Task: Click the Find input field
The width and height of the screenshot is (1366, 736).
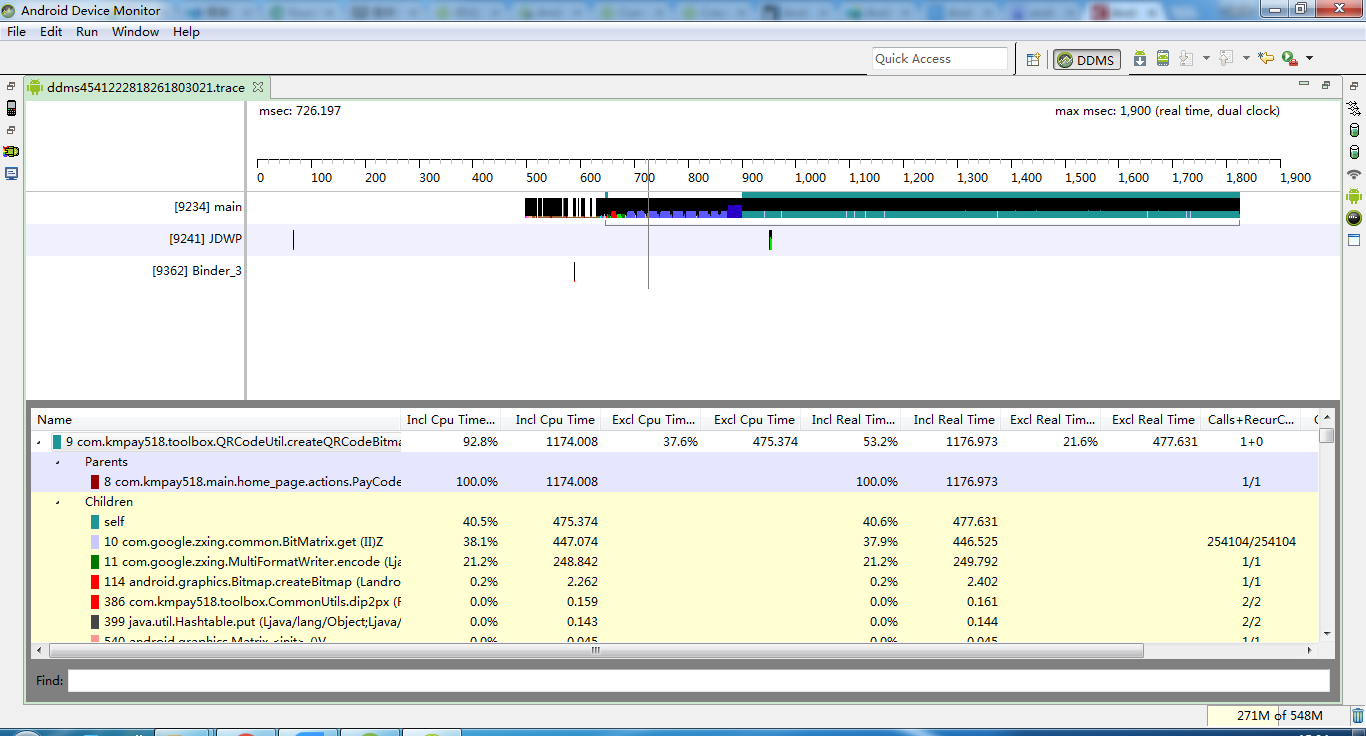Action: (698, 681)
